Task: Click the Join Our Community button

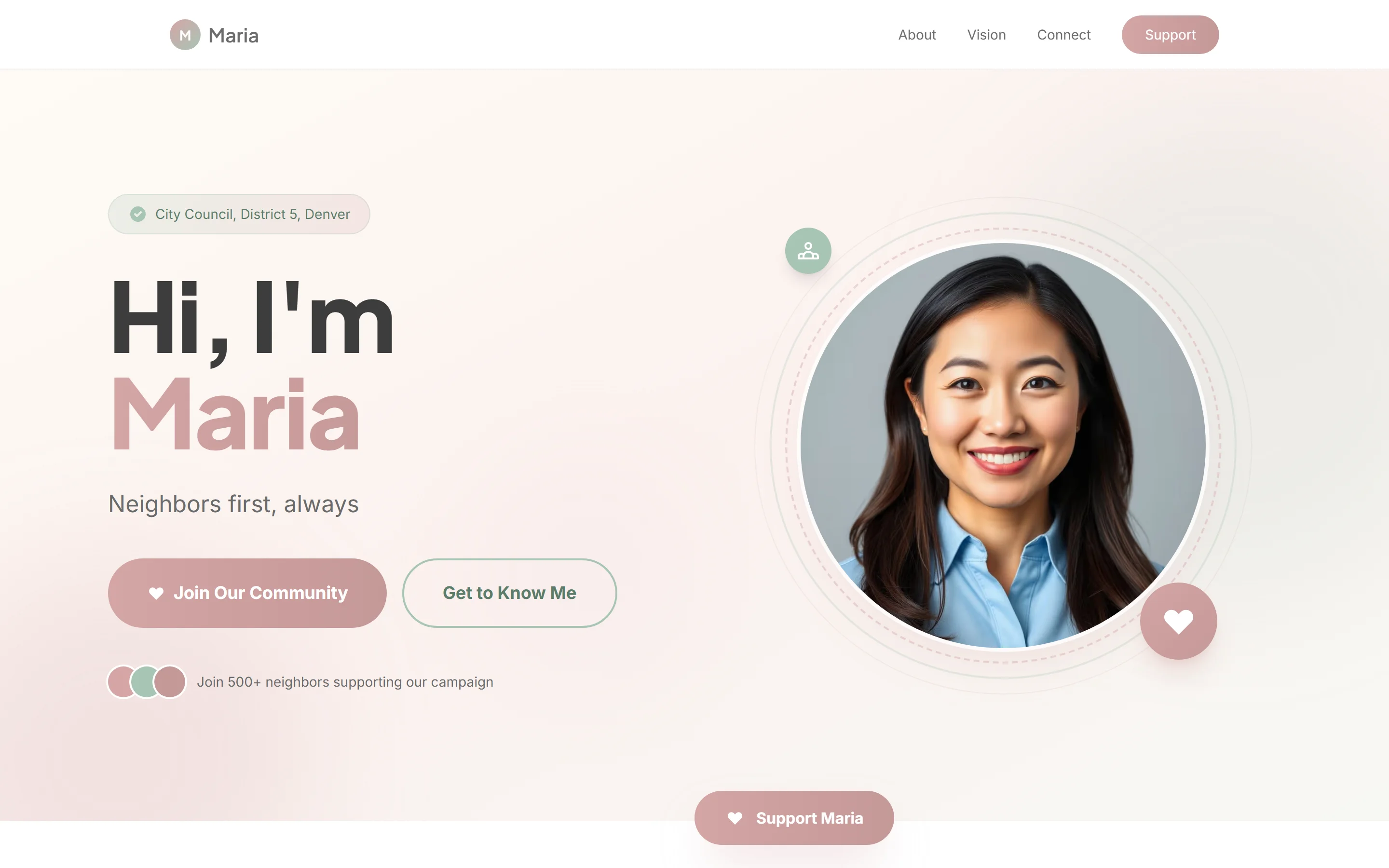Action: [x=247, y=593]
